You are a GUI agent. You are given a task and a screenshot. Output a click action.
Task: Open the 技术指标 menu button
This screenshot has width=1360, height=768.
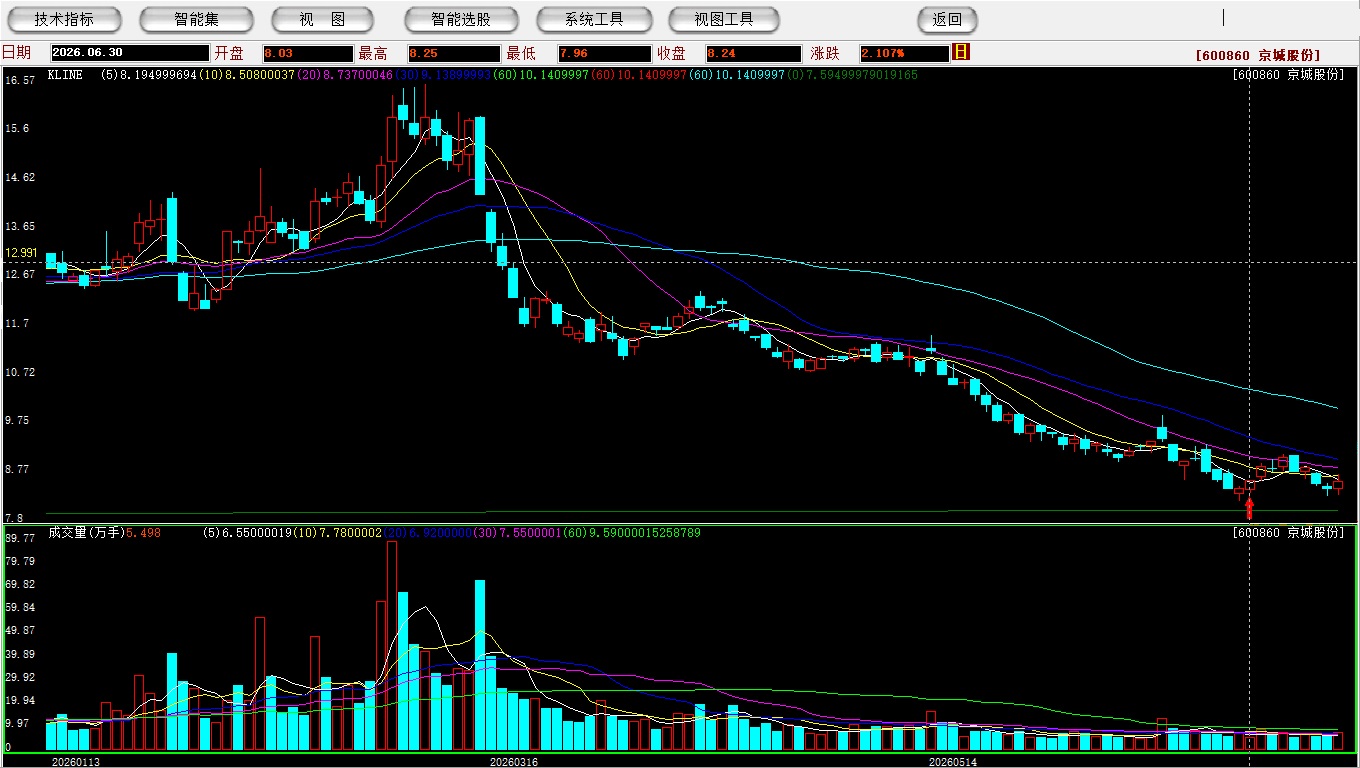click(64, 19)
